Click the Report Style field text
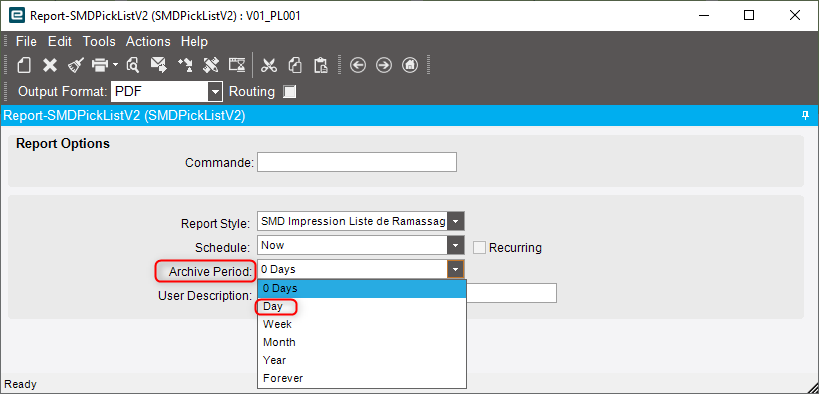Image resolution: width=819 pixels, height=394 pixels. pyautogui.click(x=353, y=222)
